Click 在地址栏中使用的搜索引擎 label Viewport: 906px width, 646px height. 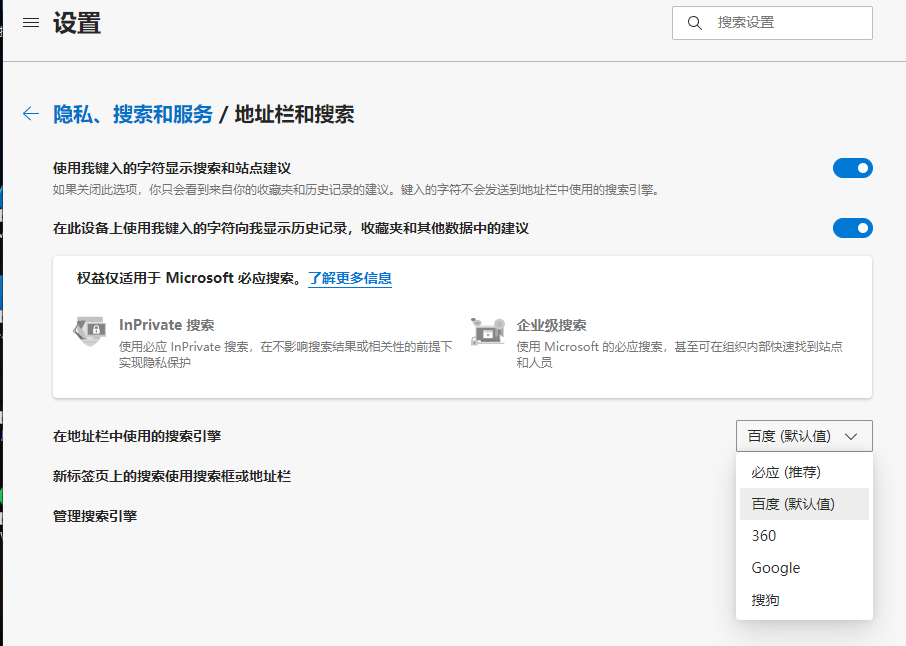pyautogui.click(x=137, y=436)
